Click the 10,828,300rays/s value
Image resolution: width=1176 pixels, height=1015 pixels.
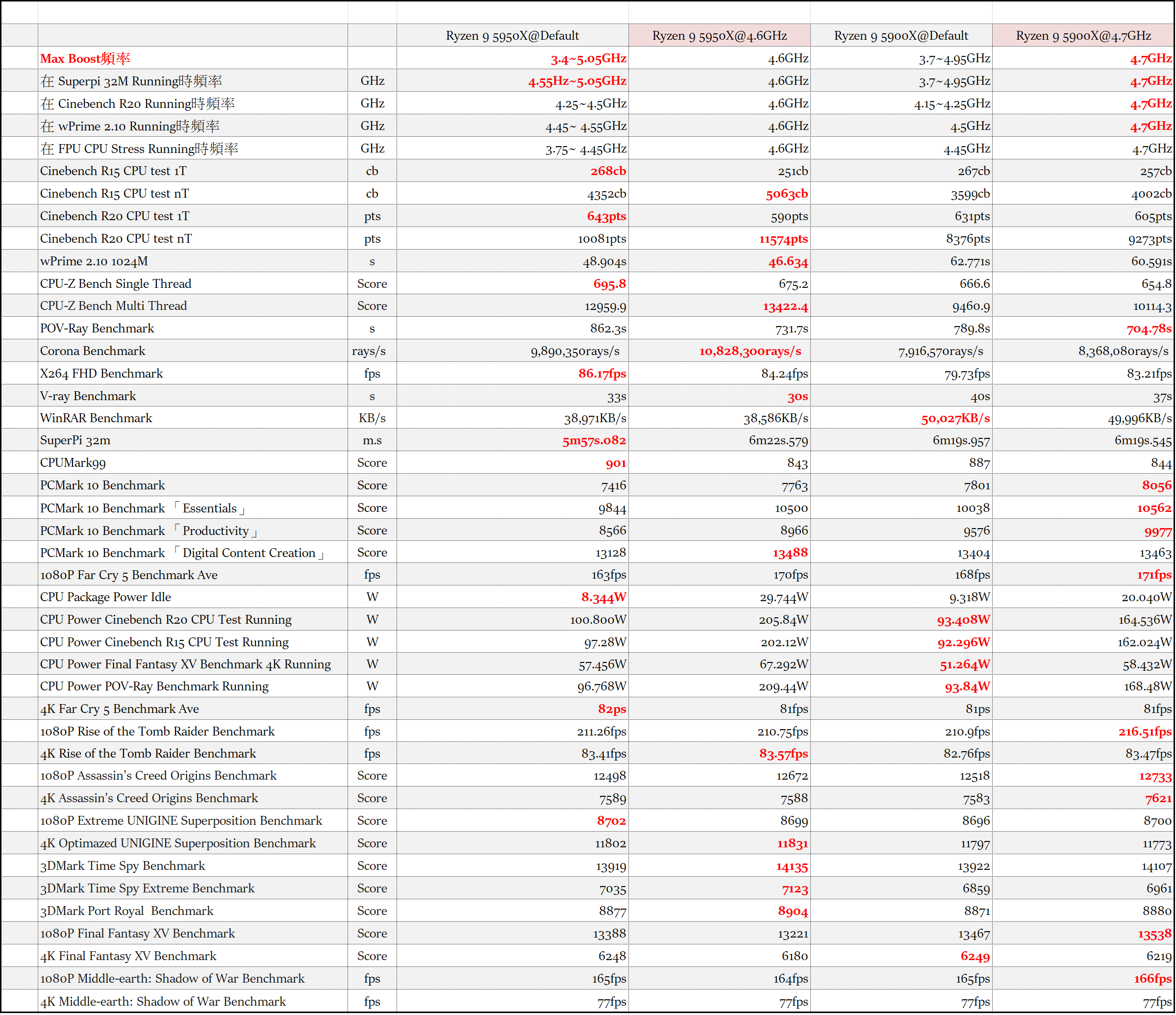point(750,351)
